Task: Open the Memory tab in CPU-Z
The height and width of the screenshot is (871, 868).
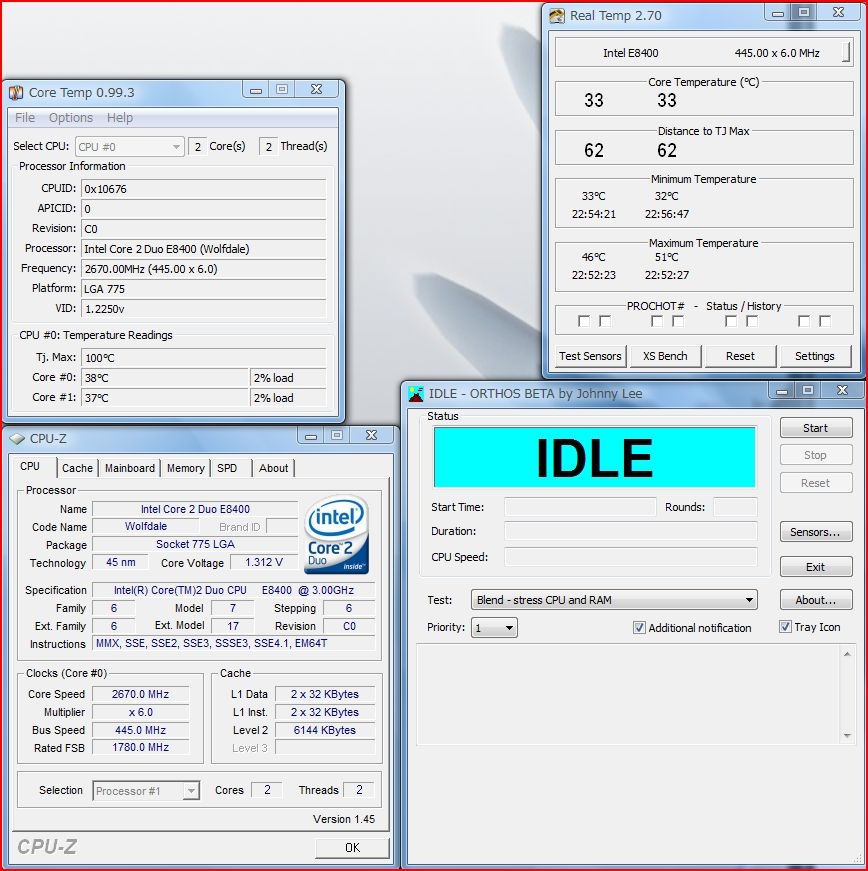Action: pyautogui.click(x=185, y=468)
